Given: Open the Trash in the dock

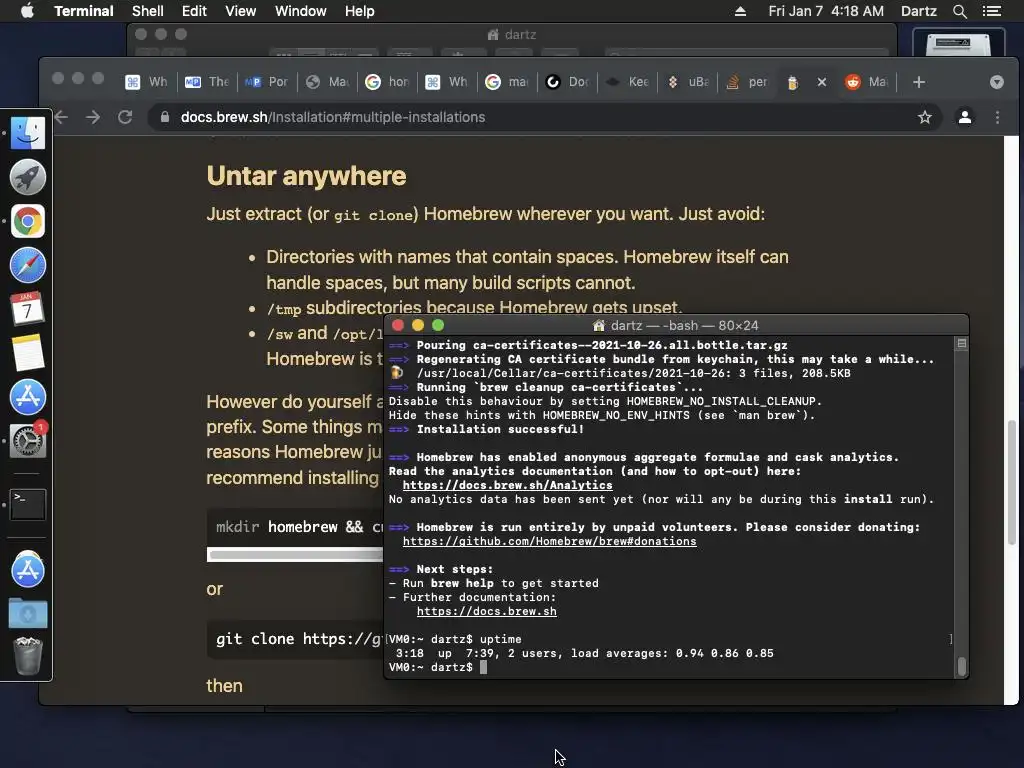Looking at the screenshot, I should click(27, 656).
